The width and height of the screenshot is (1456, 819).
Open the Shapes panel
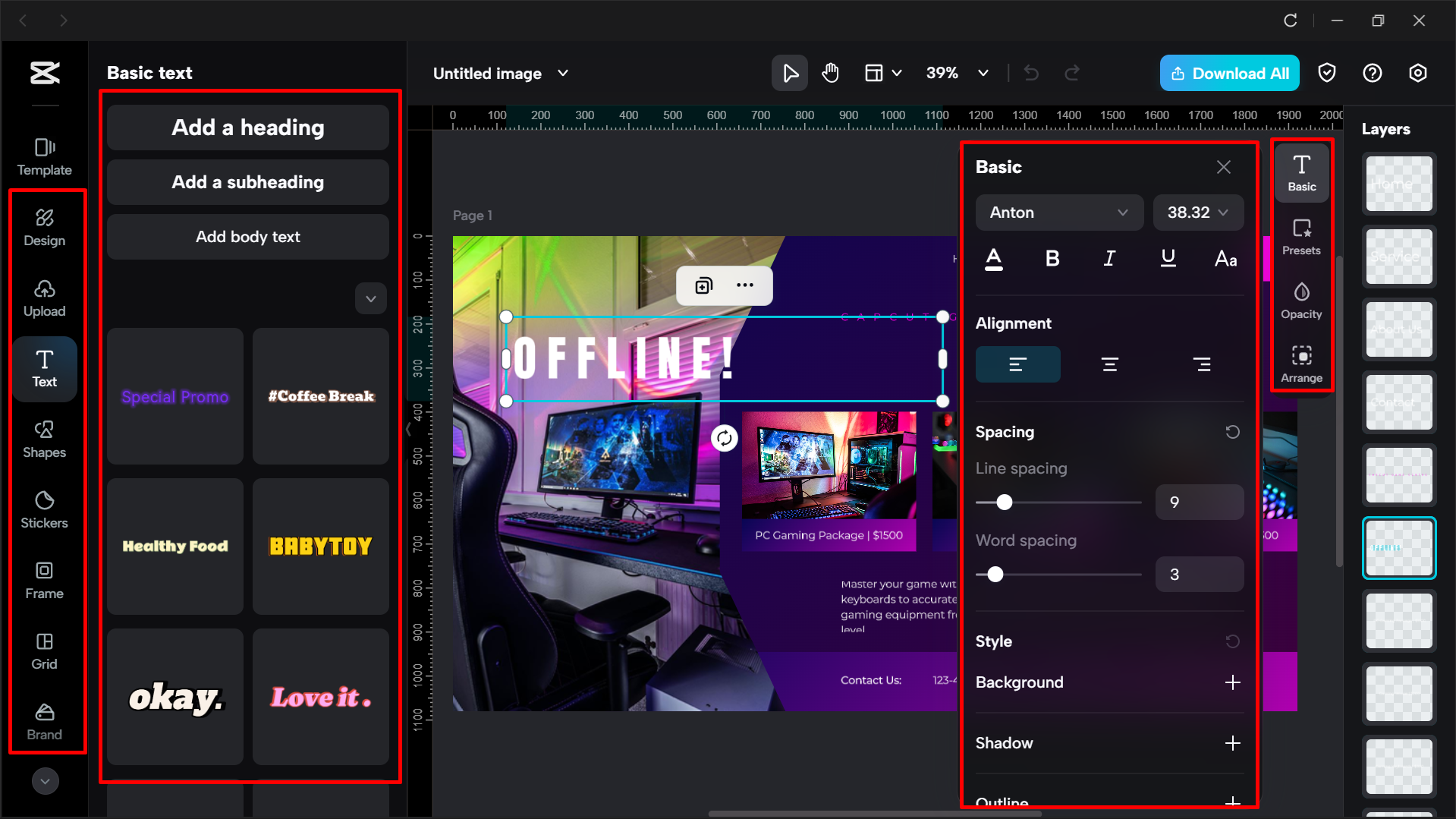pyautogui.click(x=44, y=439)
